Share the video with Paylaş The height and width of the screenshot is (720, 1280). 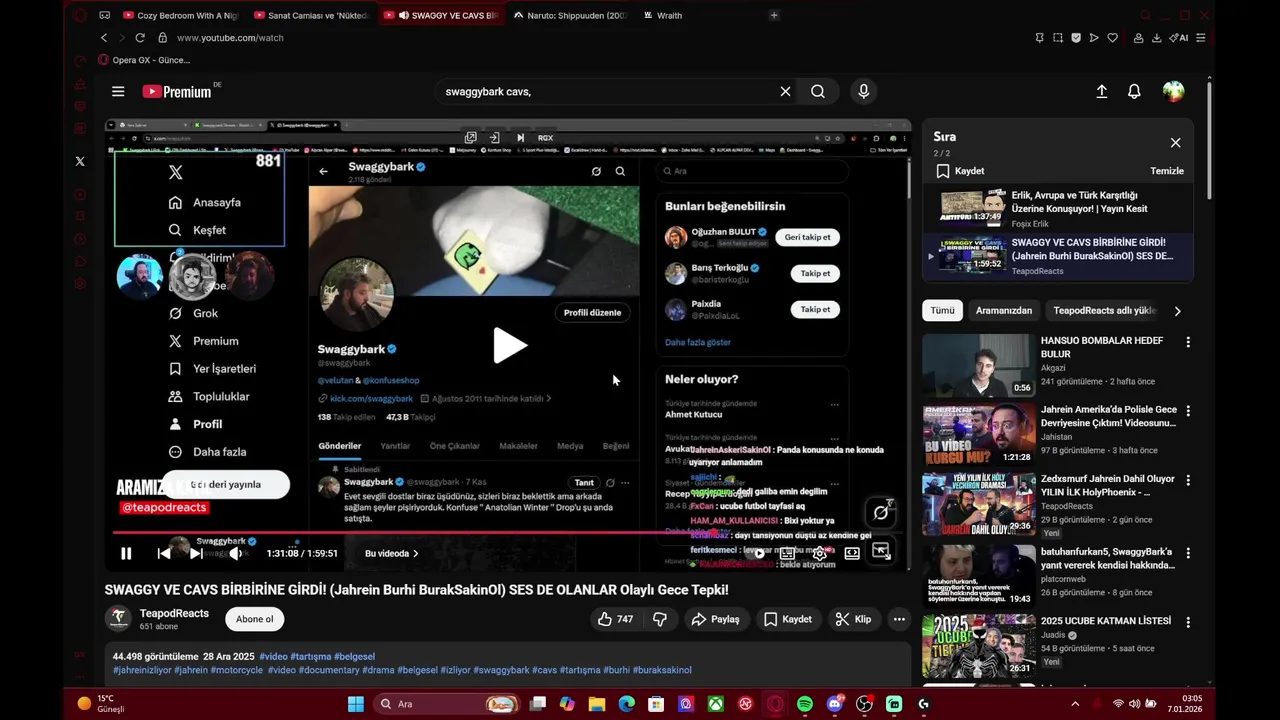(716, 619)
